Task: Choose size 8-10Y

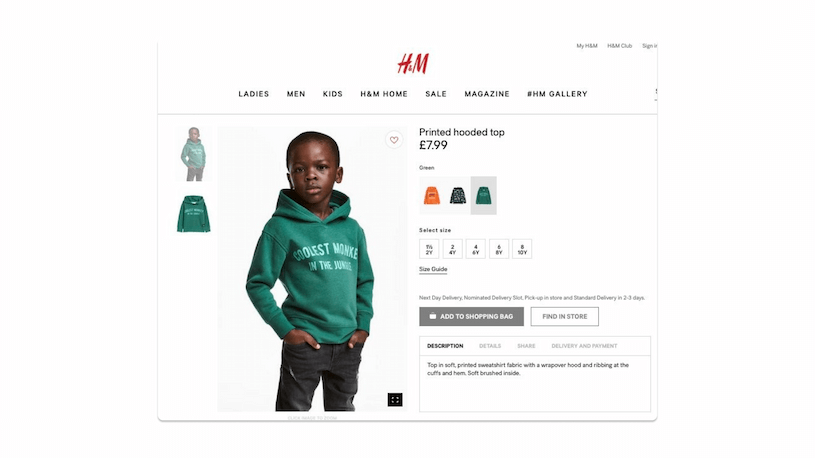Action: 522,249
